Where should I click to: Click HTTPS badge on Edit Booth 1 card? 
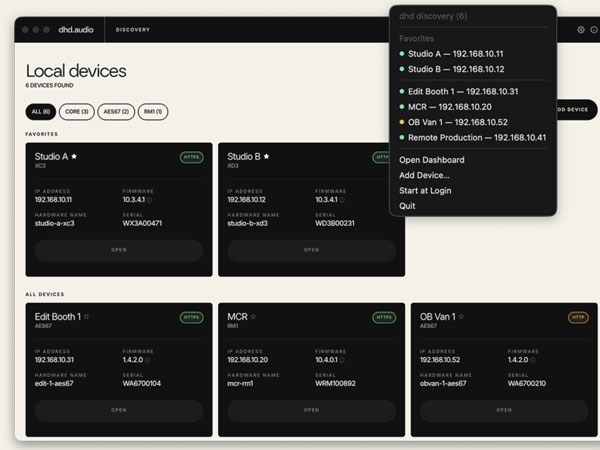(x=191, y=317)
